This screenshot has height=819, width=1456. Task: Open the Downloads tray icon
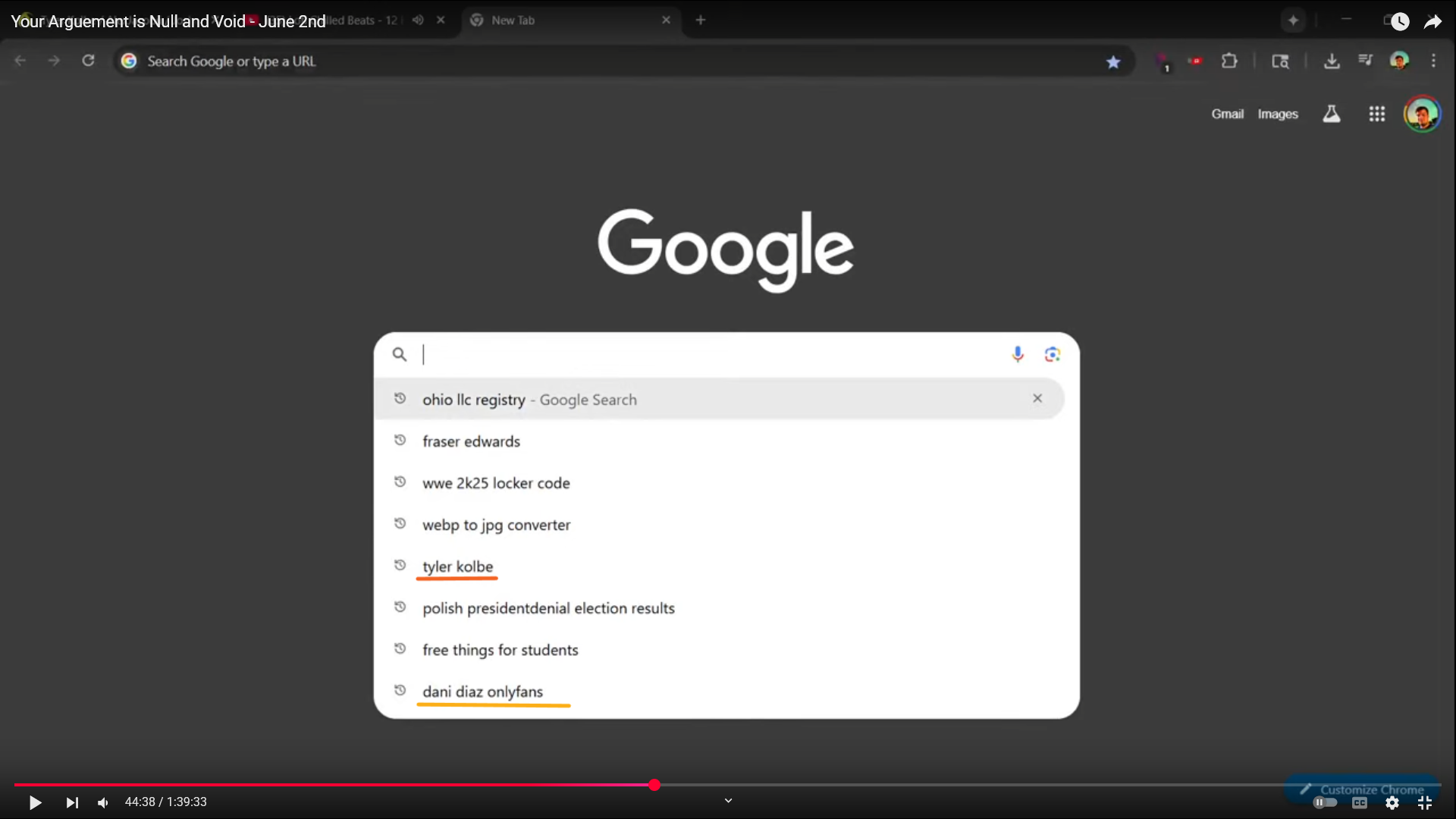(x=1332, y=61)
